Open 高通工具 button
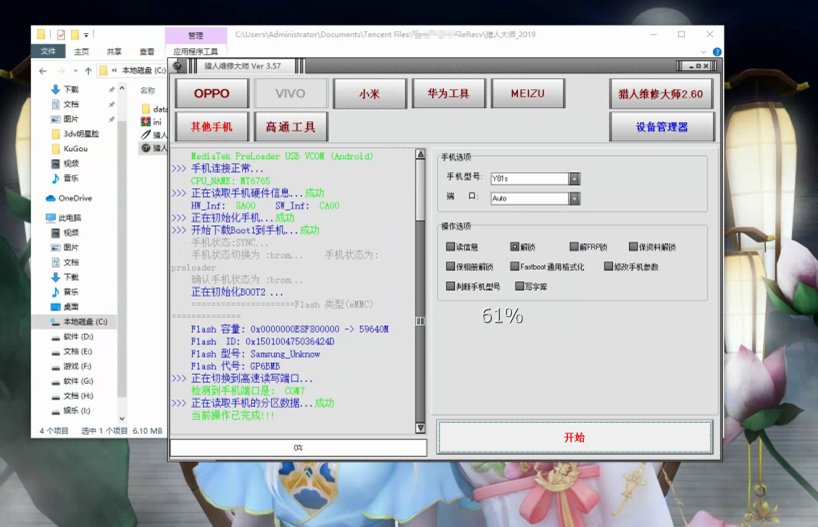The image size is (818, 527). (291, 126)
